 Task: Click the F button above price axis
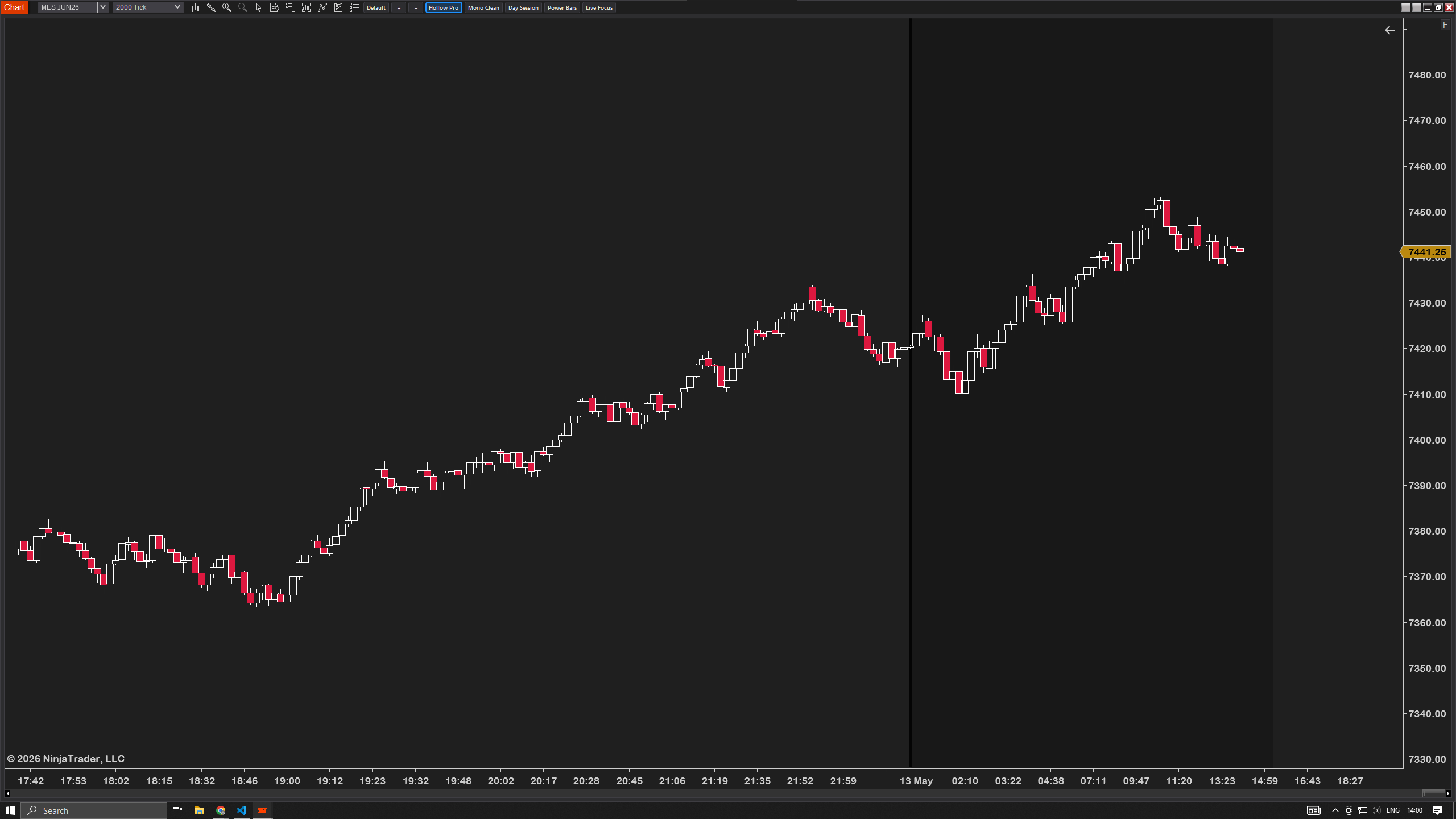coord(1445,25)
